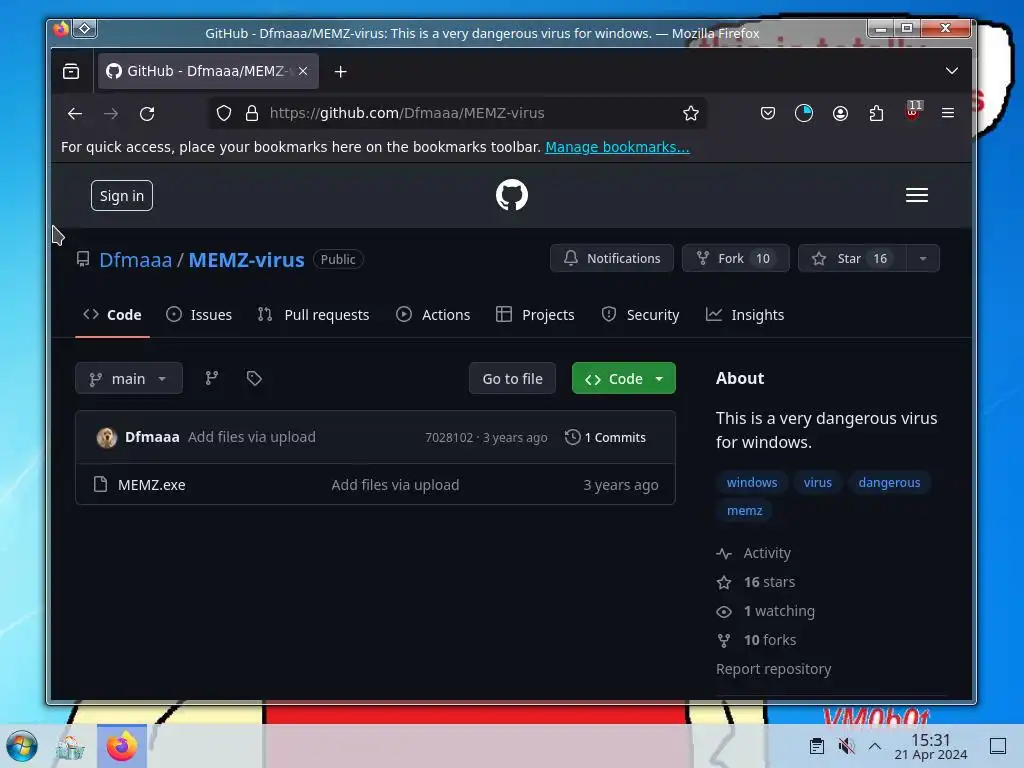This screenshot has width=1024, height=768.
Task: Open the recycle bin taskbar icon
Action: tap(70, 747)
